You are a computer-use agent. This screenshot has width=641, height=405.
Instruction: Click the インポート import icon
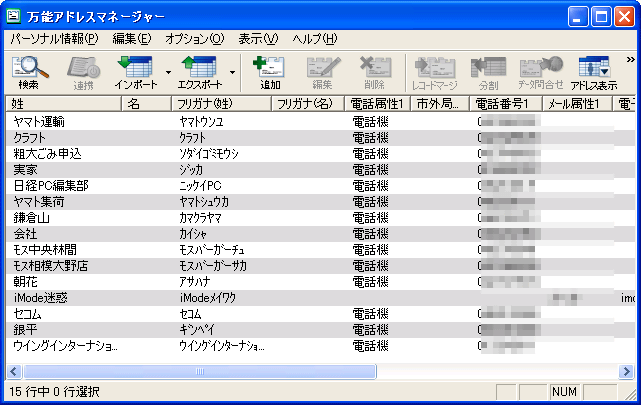(136, 73)
